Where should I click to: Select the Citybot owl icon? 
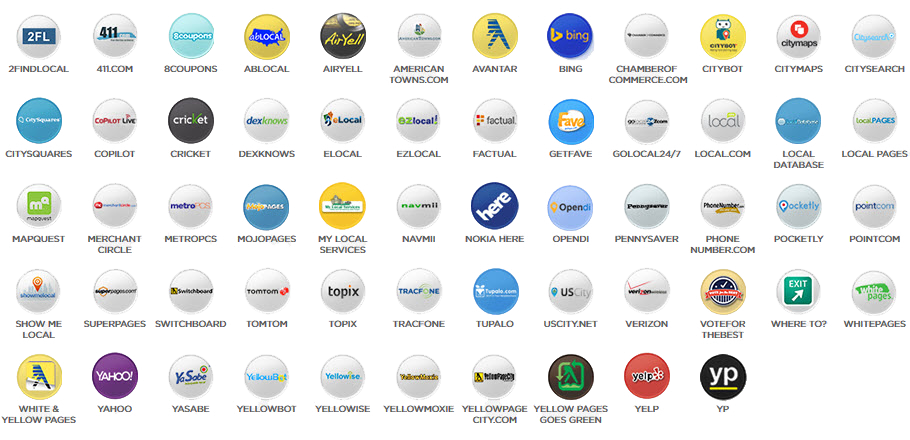pyautogui.click(x=723, y=37)
